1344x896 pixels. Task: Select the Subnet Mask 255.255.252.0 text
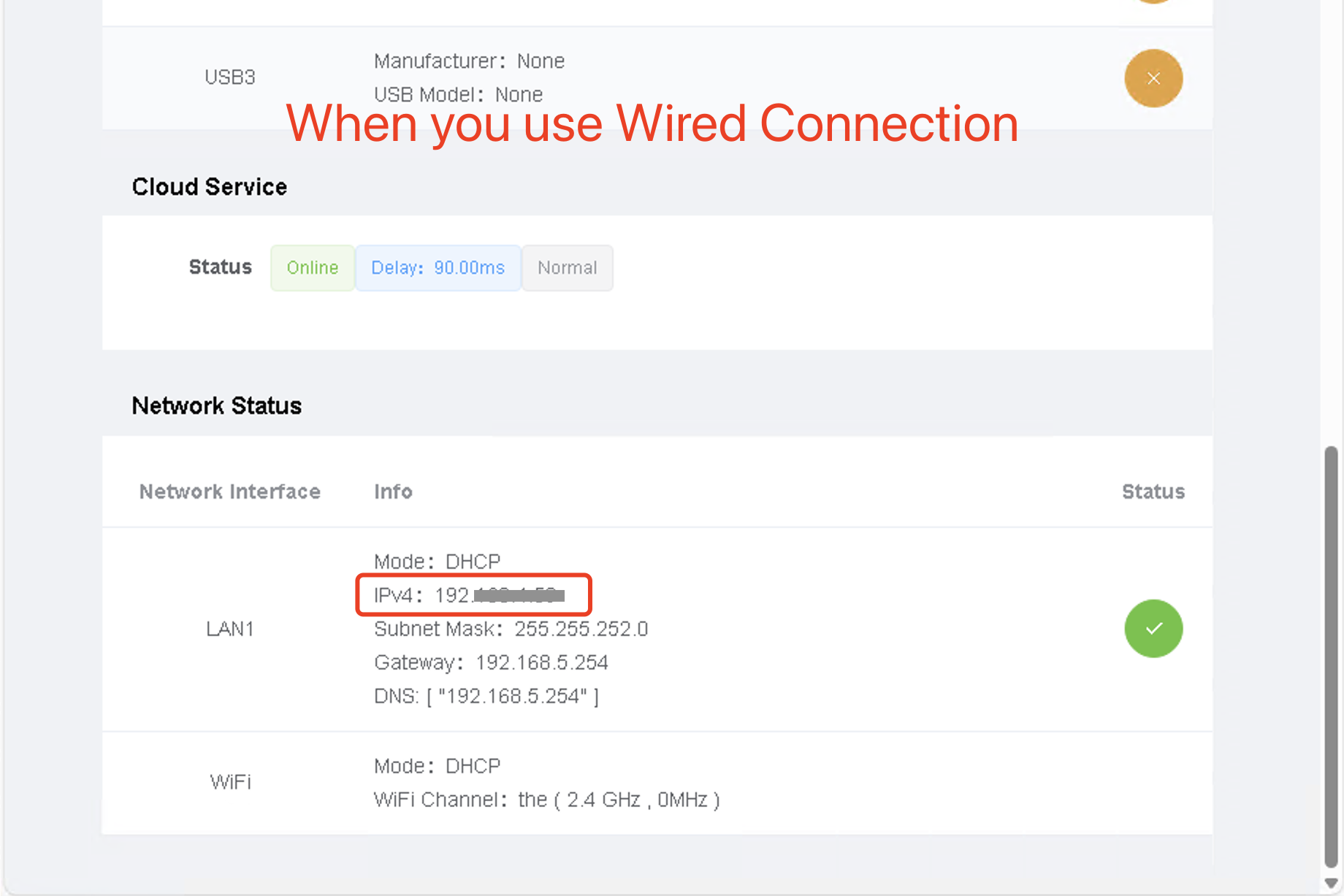(x=511, y=629)
